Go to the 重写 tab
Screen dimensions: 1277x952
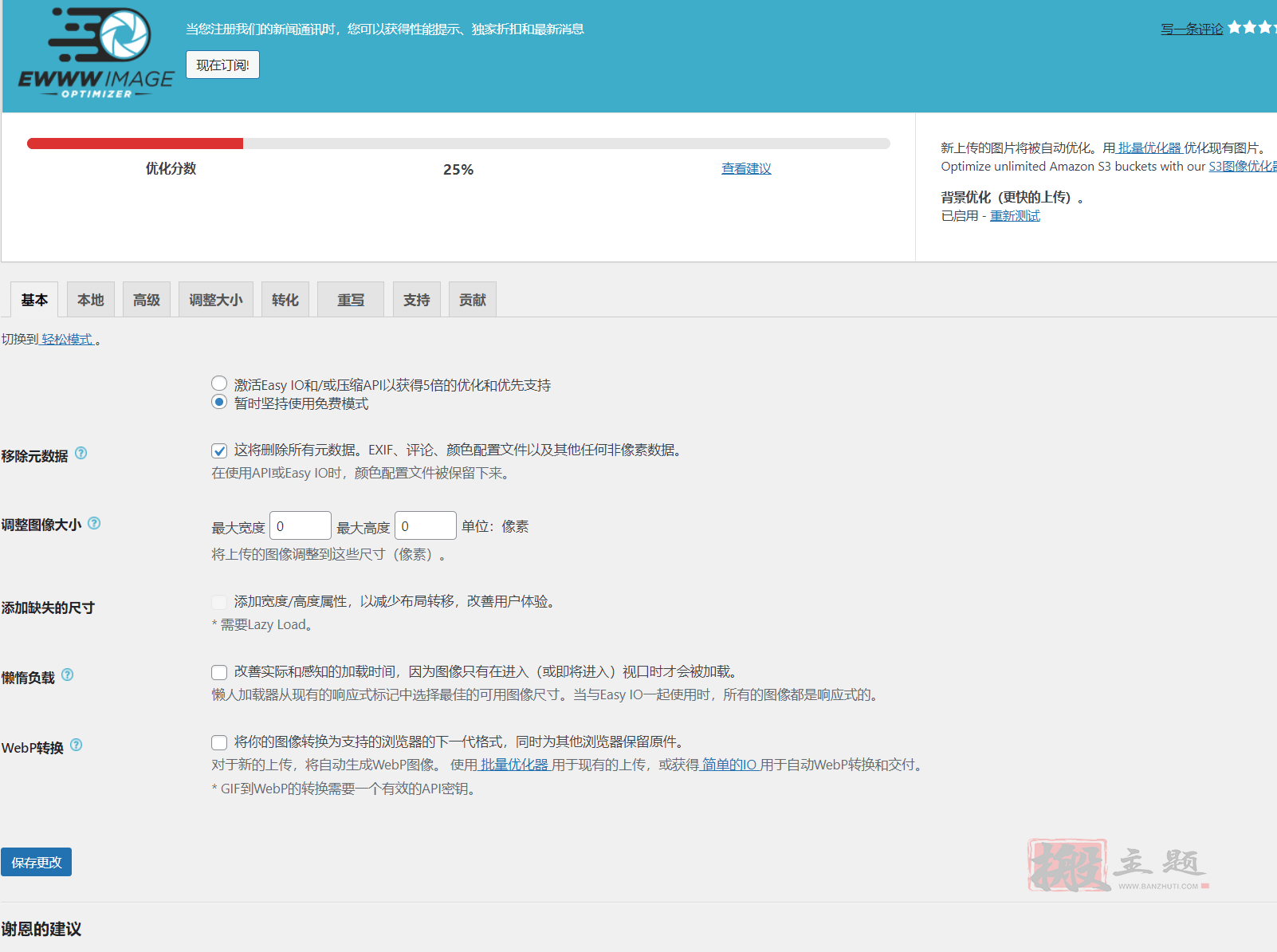(x=351, y=300)
